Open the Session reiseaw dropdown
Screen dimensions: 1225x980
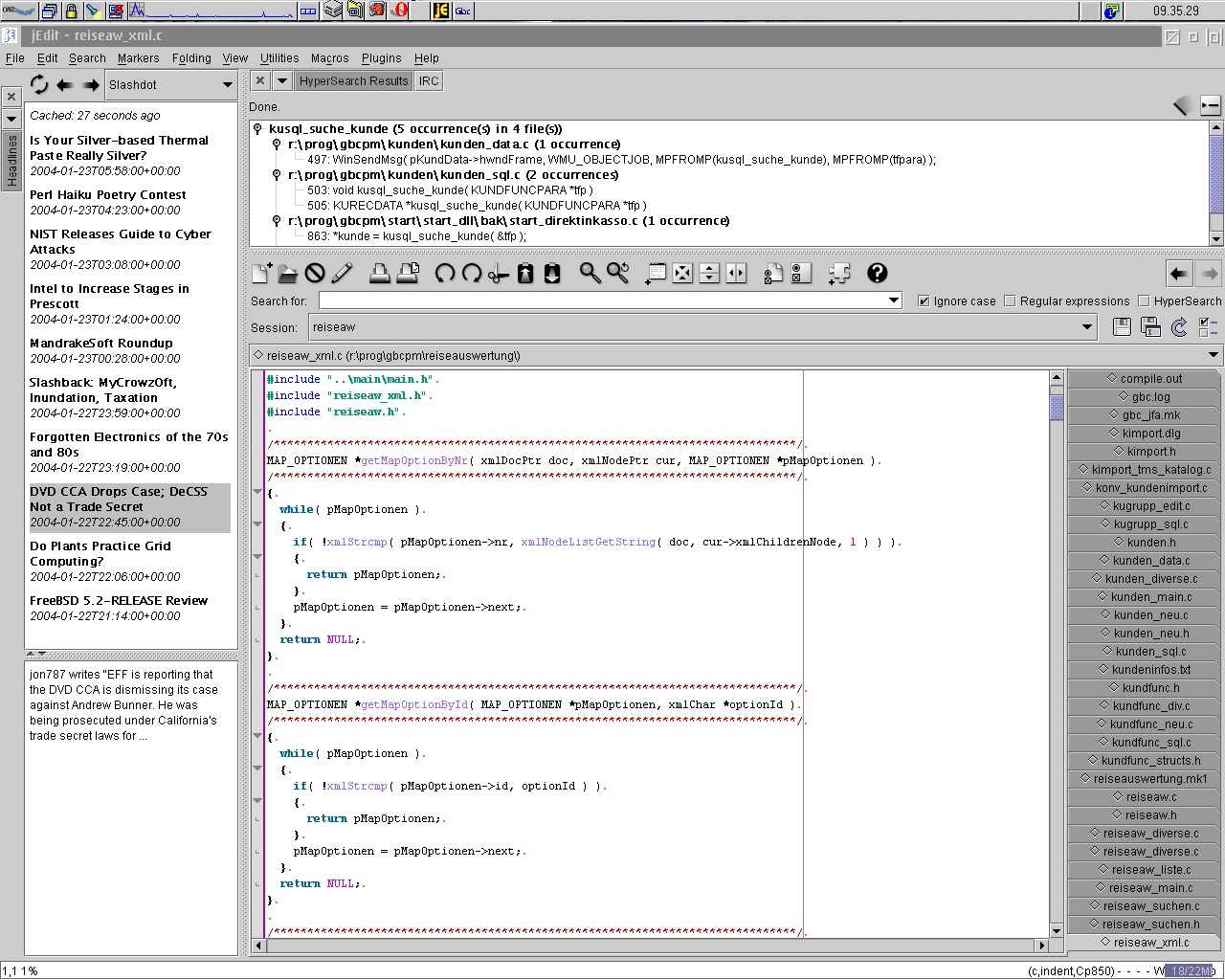point(1087,327)
